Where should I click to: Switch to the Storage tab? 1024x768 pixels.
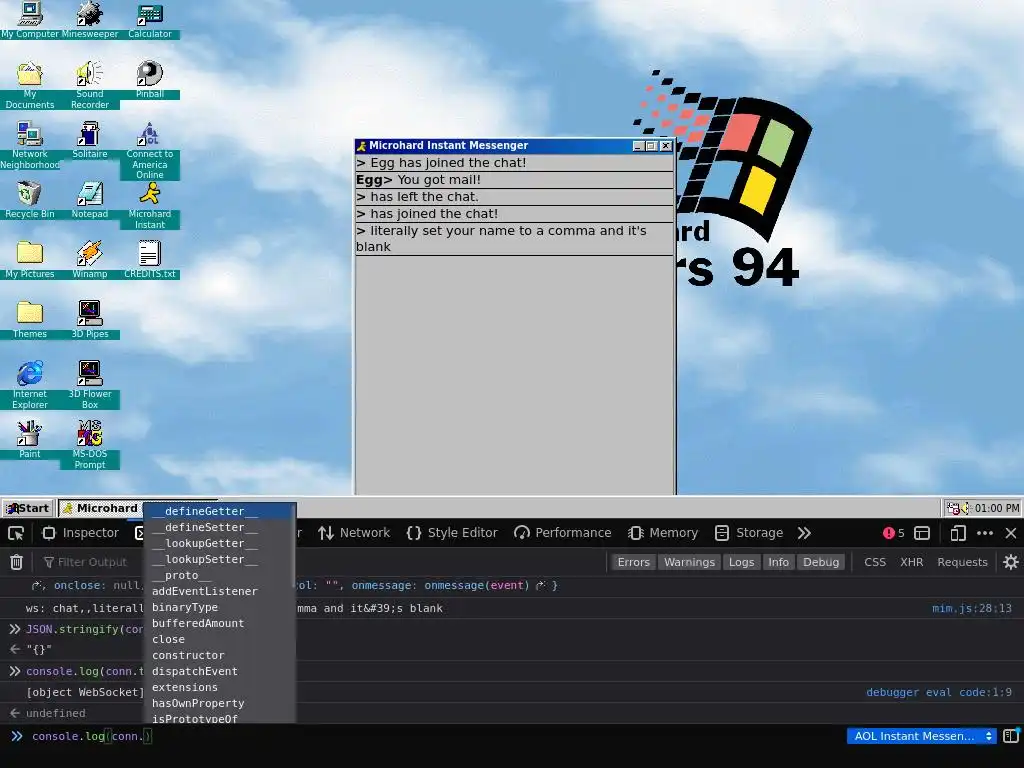pyautogui.click(x=749, y=533)
